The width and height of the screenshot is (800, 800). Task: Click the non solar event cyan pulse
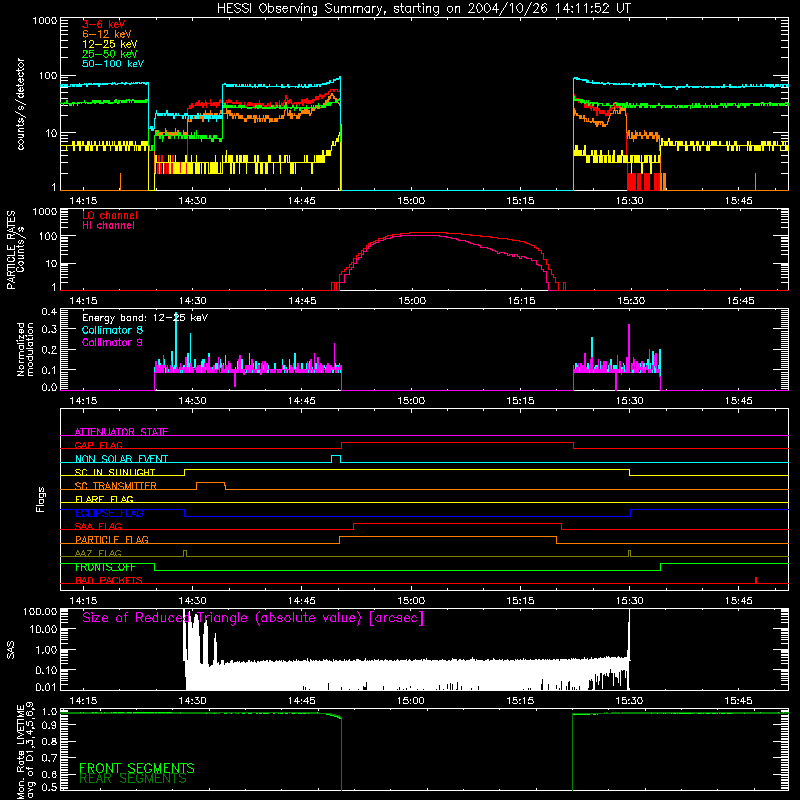[336, 459]
